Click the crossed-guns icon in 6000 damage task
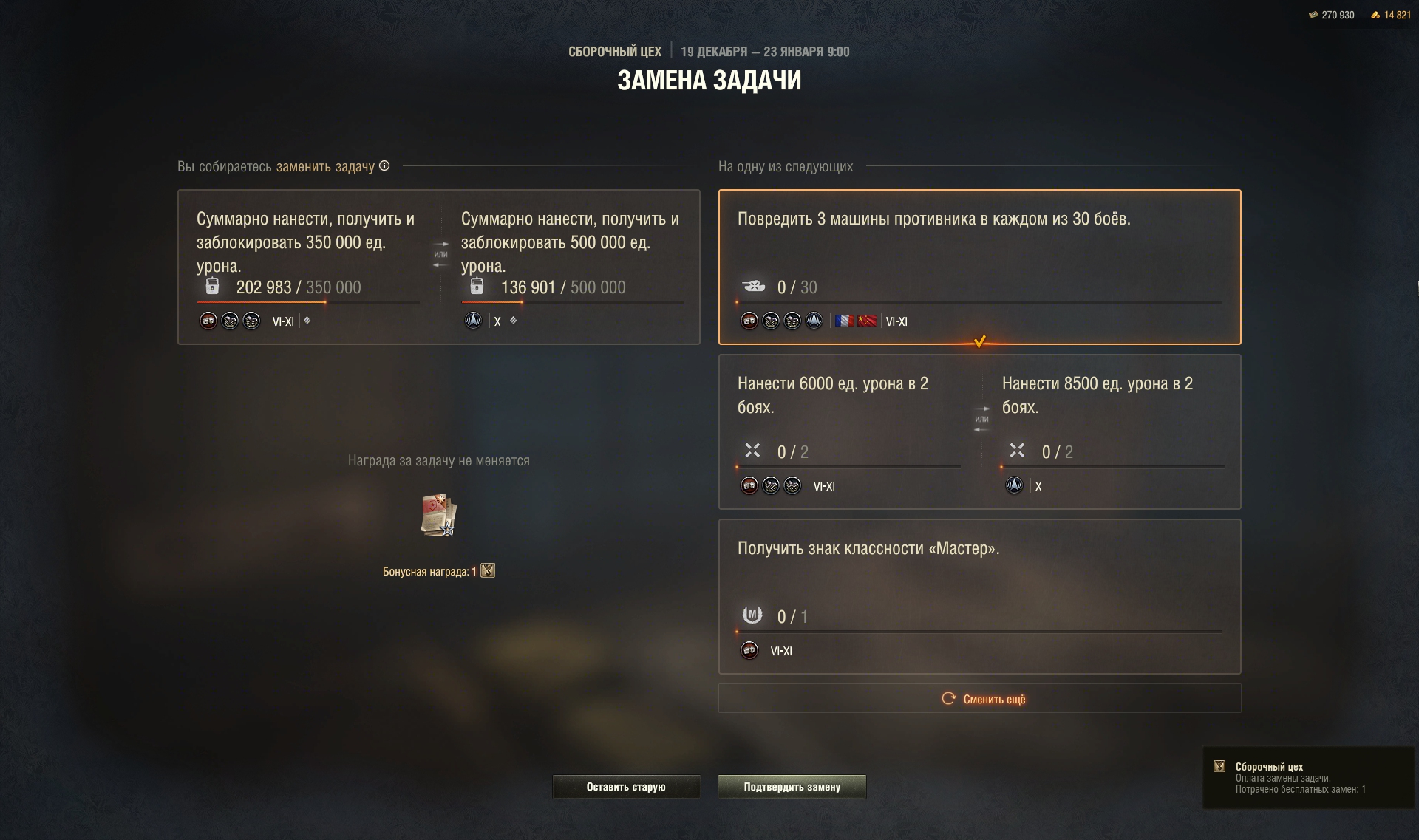This screenshot has width=1419, height=840. [x=752, y=450]
